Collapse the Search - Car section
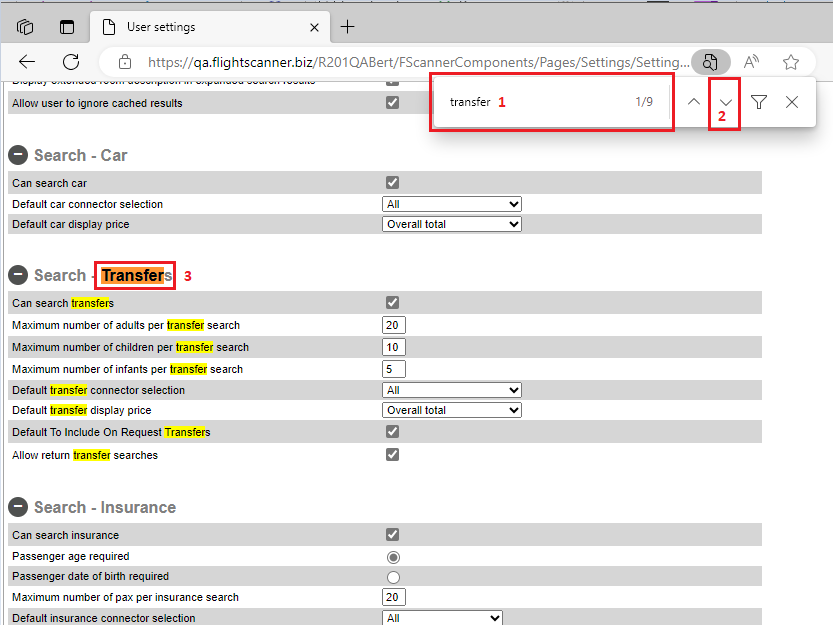Image resolution: width=833 pixels, height=625 pixels. (18, 155)
